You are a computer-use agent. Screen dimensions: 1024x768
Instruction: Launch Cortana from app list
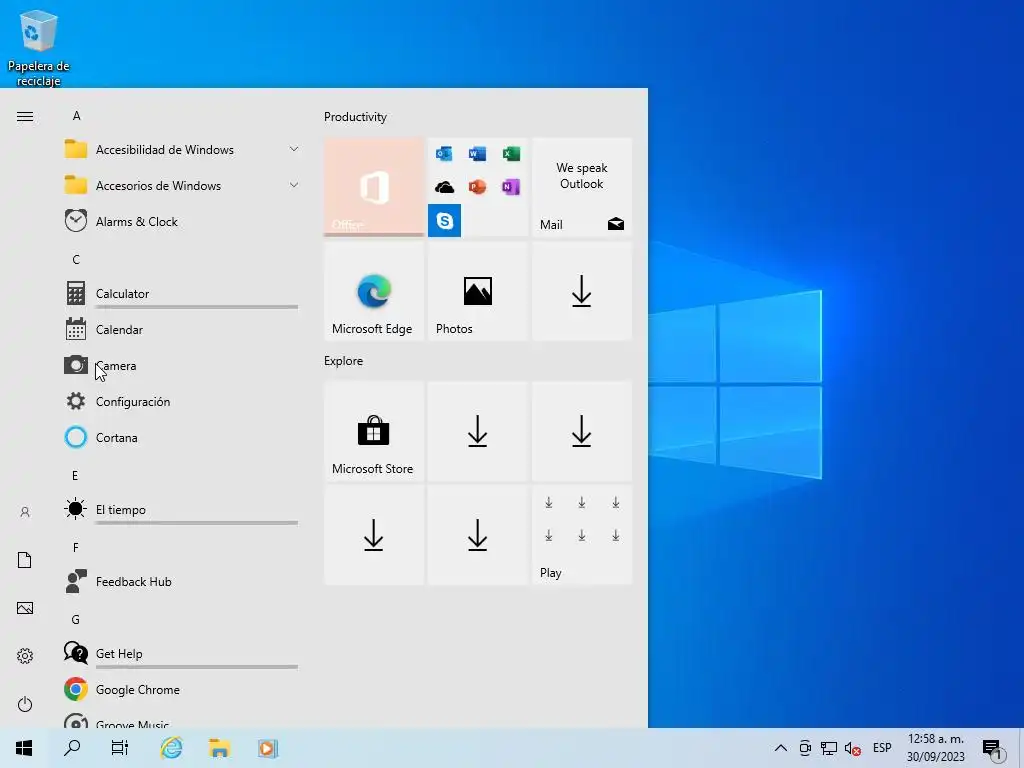(182, 437)
